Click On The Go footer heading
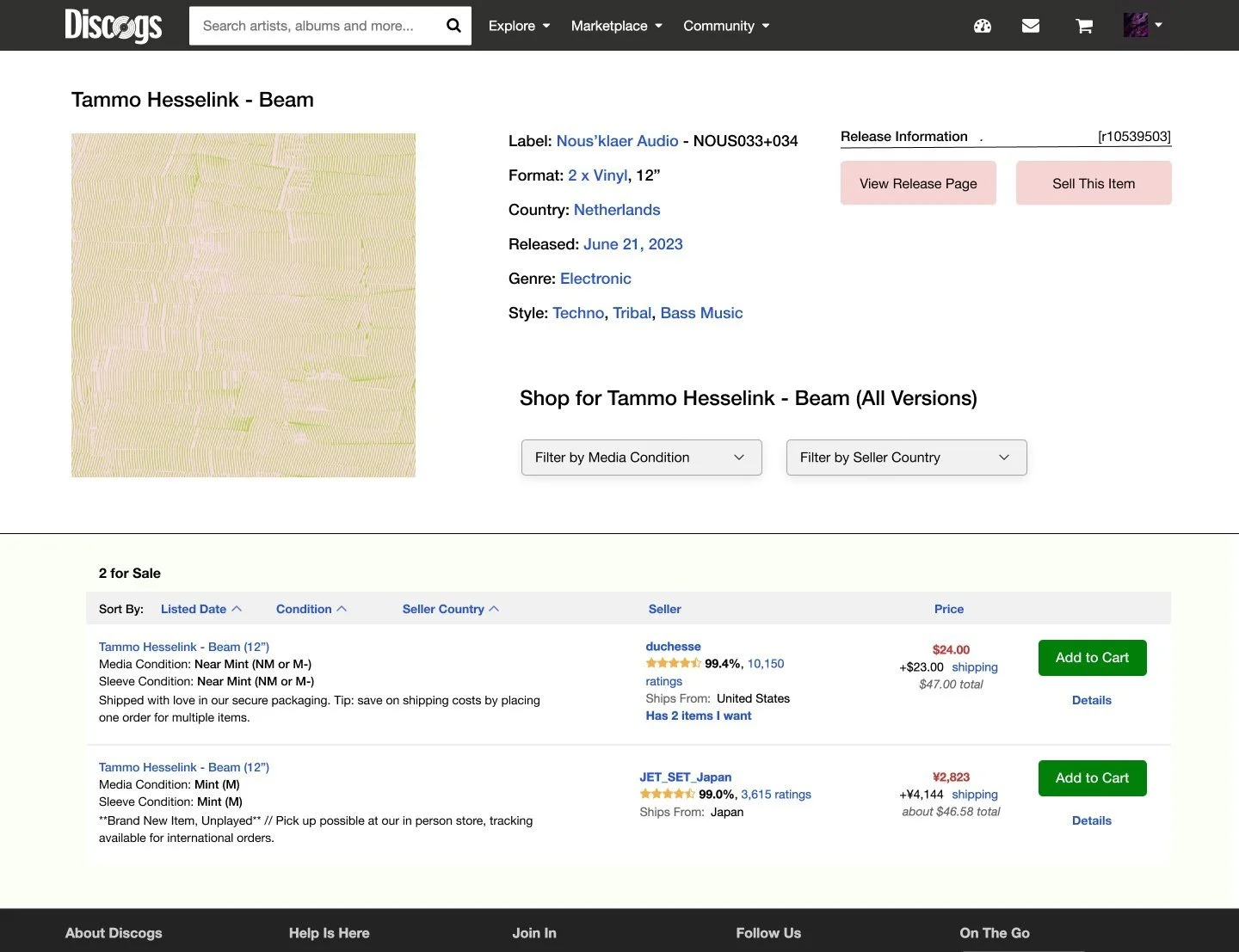The height and width of the screenshot is (952, 1239). click(995, 933)
